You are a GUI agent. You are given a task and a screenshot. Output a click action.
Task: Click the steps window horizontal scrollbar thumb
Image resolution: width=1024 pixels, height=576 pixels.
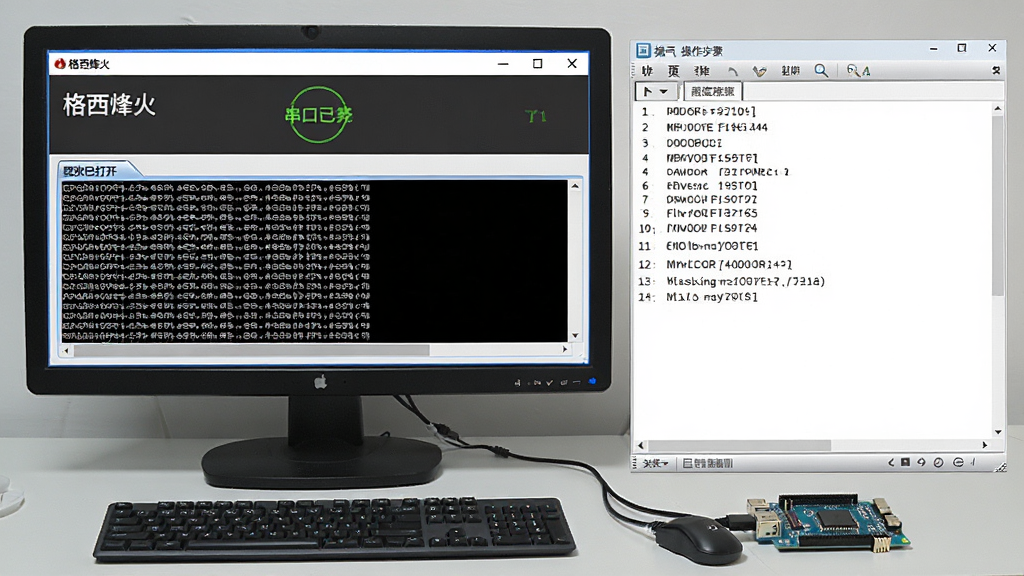(x=739, y=445)
